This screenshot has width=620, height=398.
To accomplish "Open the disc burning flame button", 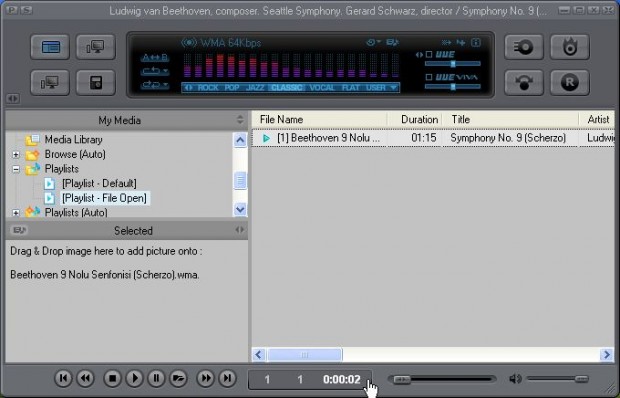I will click(x=570, y=47).
